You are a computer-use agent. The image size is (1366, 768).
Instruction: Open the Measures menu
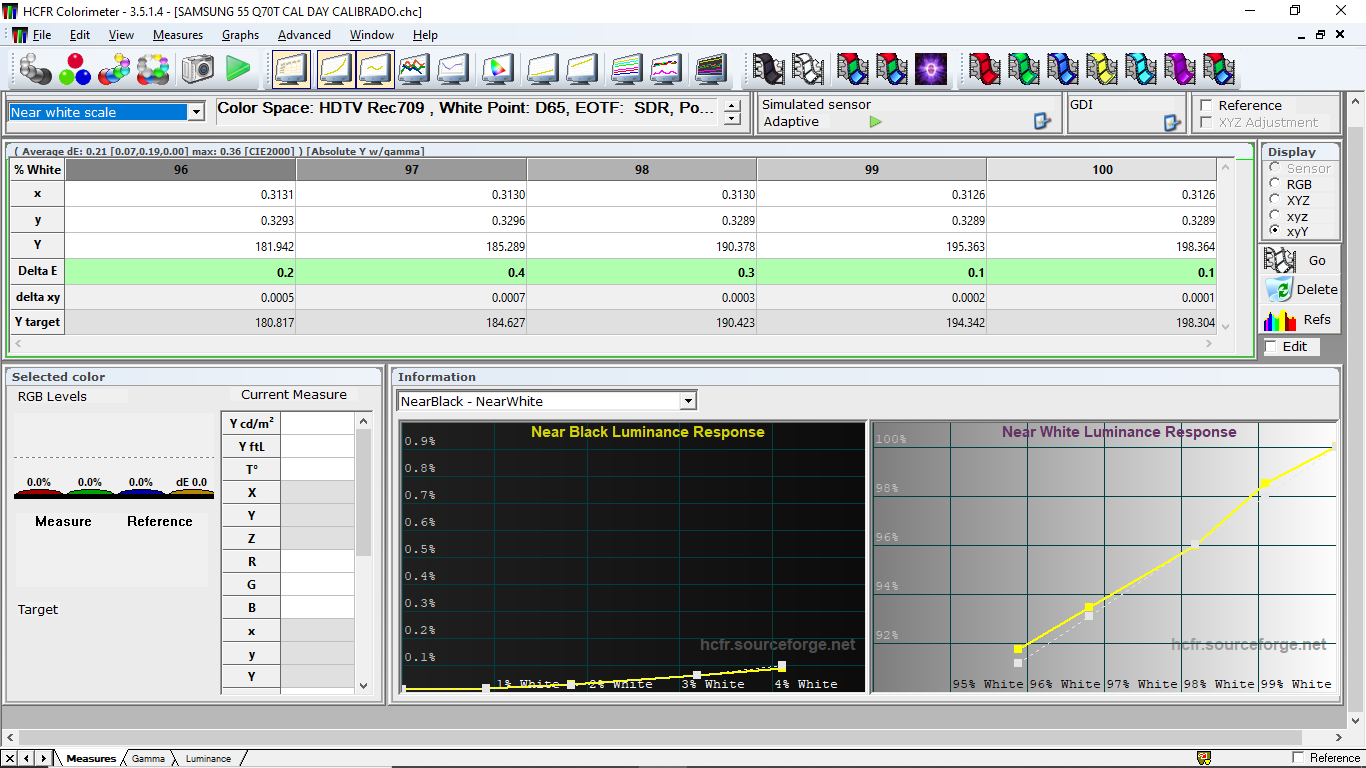click(x=178, y=34)
